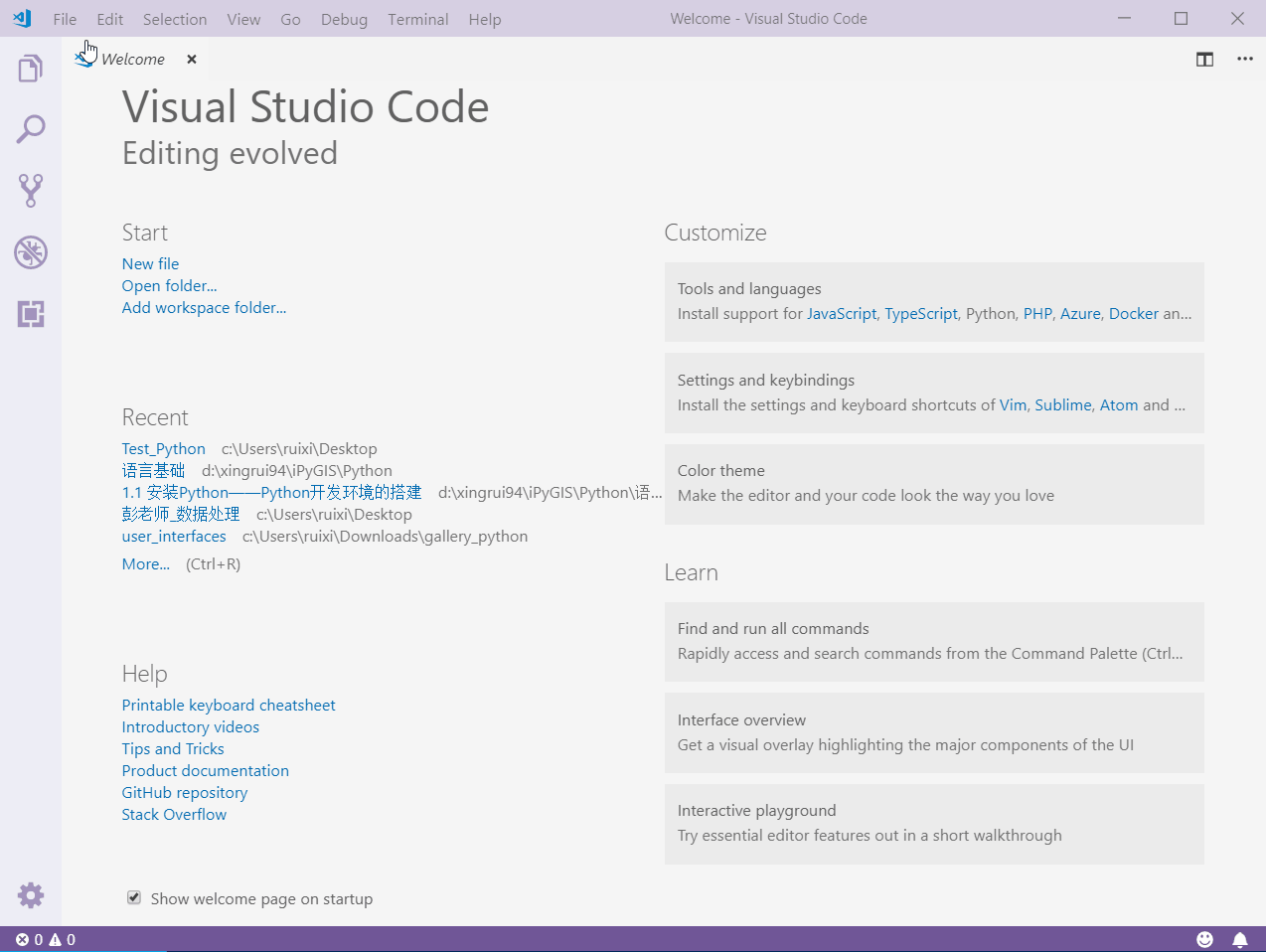This screenshot has height=952, width=1266.
Task: Open the Source Control view
Action: coord(31,191)
